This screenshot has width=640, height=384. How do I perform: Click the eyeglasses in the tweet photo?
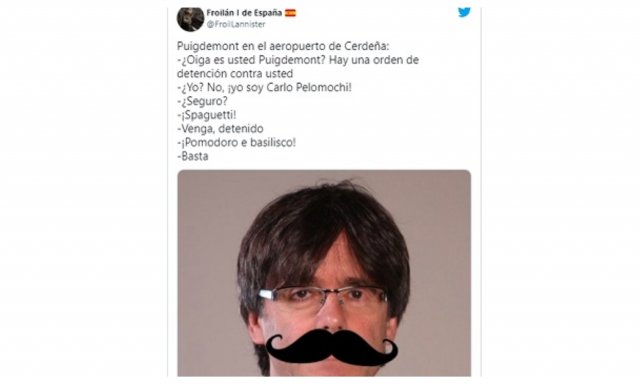[x=322, y=299]
